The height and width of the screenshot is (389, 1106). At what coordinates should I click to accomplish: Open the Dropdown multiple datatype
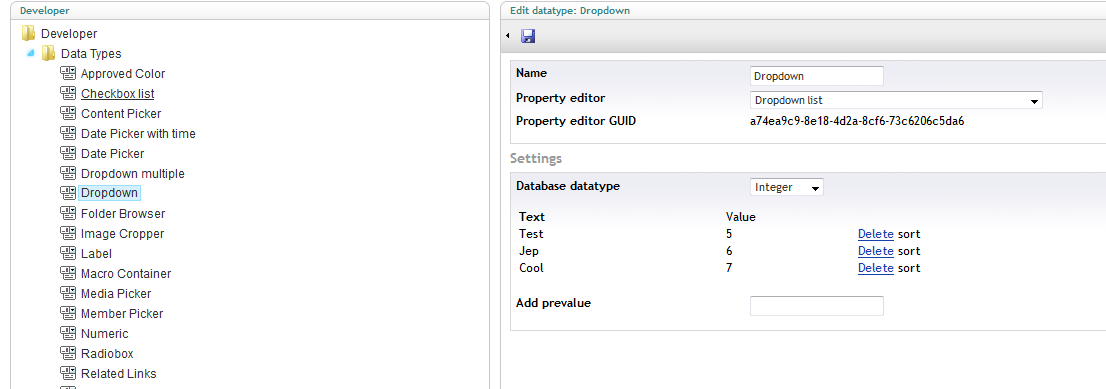pyautogui.click(x=133, y=174)
